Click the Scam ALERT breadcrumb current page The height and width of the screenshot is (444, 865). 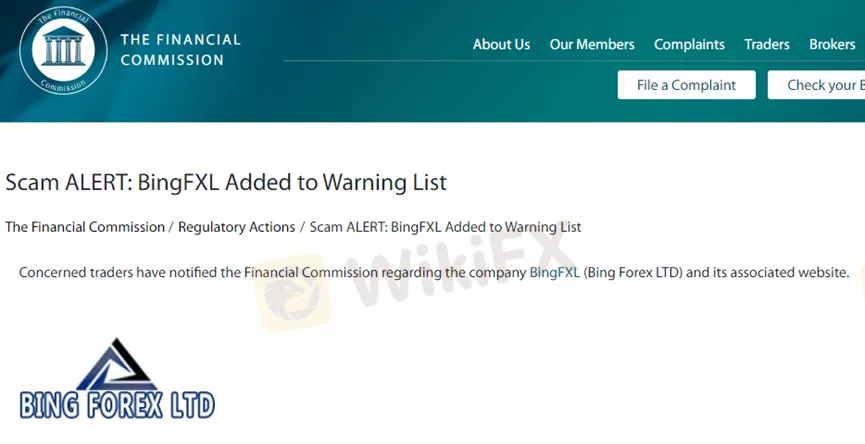(x=445, y=227)
